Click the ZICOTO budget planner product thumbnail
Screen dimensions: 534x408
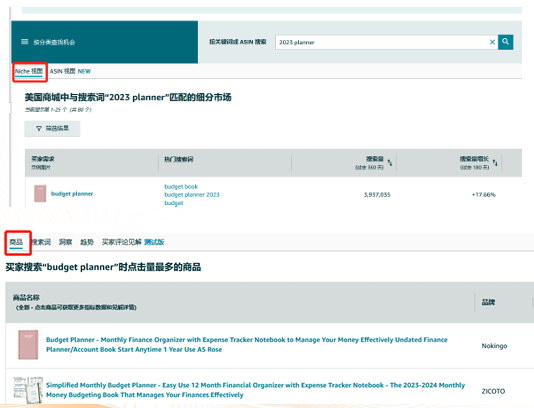(x=28, y=390)
